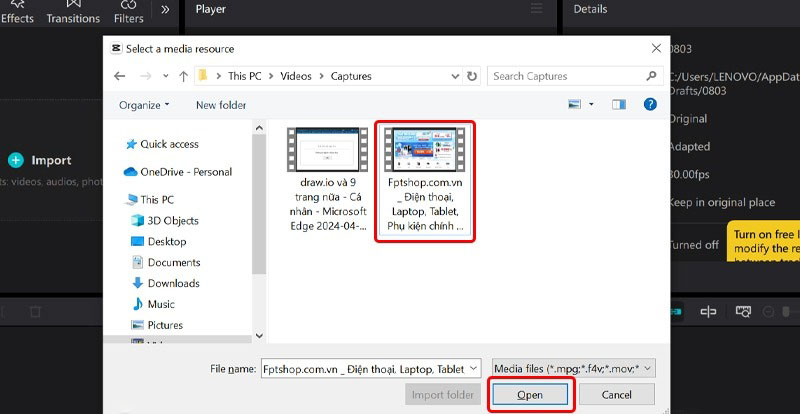Screen dimensions: 800x414
Task: Refresh the Captures folder
Action: click(x=472, y=76)
